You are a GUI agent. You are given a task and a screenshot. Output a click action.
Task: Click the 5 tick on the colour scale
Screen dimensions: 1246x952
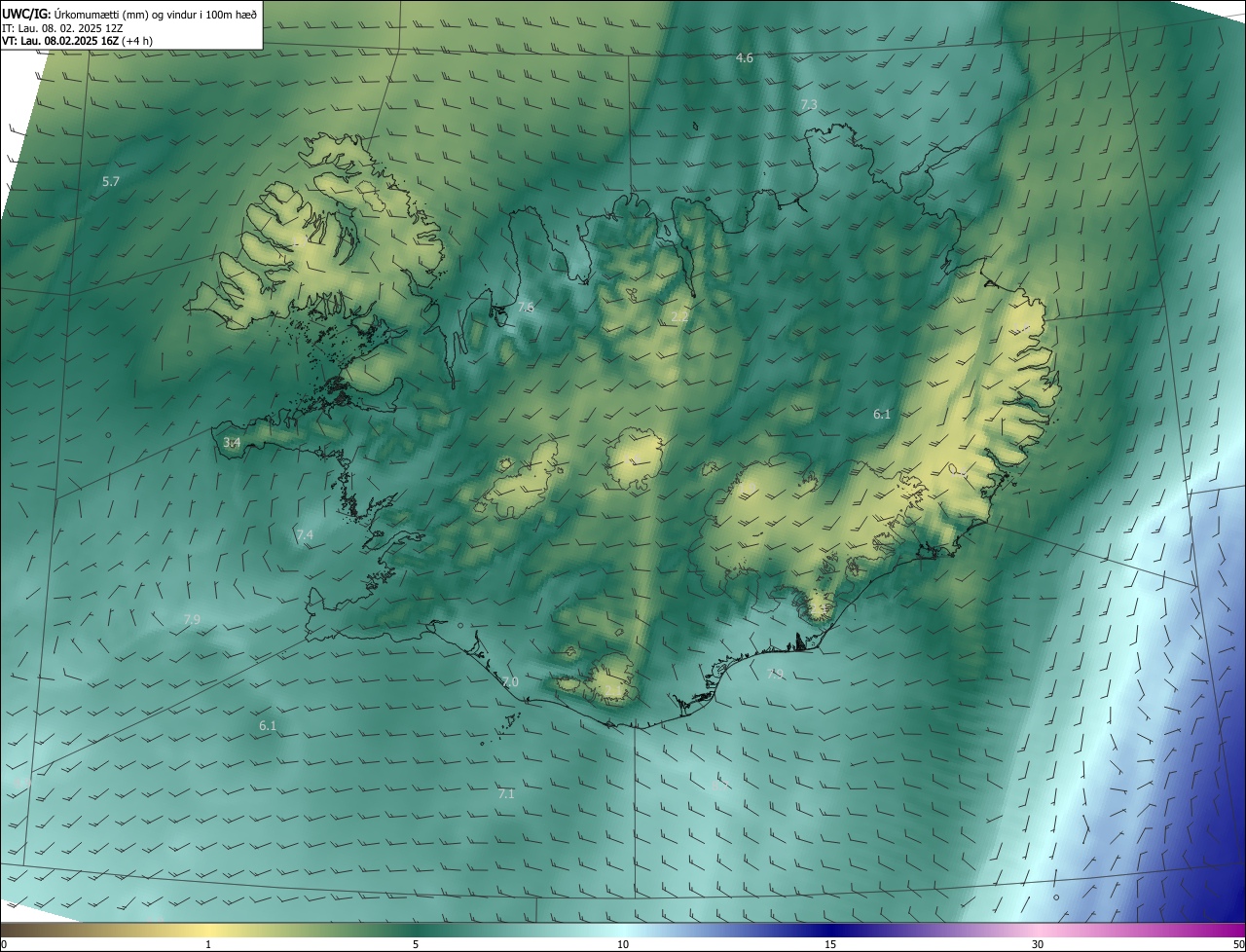pyautogui.click(x=416, y=944)
